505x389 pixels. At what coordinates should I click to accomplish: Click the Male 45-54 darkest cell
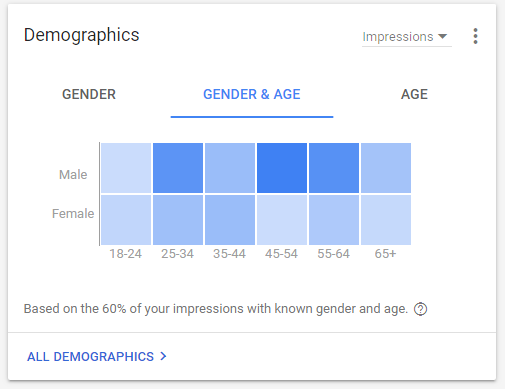click(282, 168)
